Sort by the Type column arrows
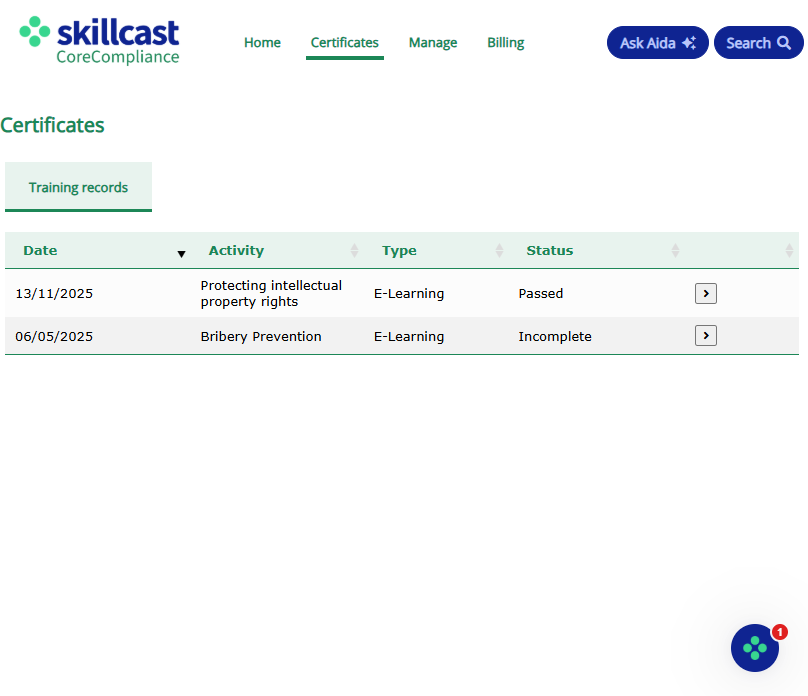The height and width of the screenshot is (696, 808). click(x=499, y=251)
